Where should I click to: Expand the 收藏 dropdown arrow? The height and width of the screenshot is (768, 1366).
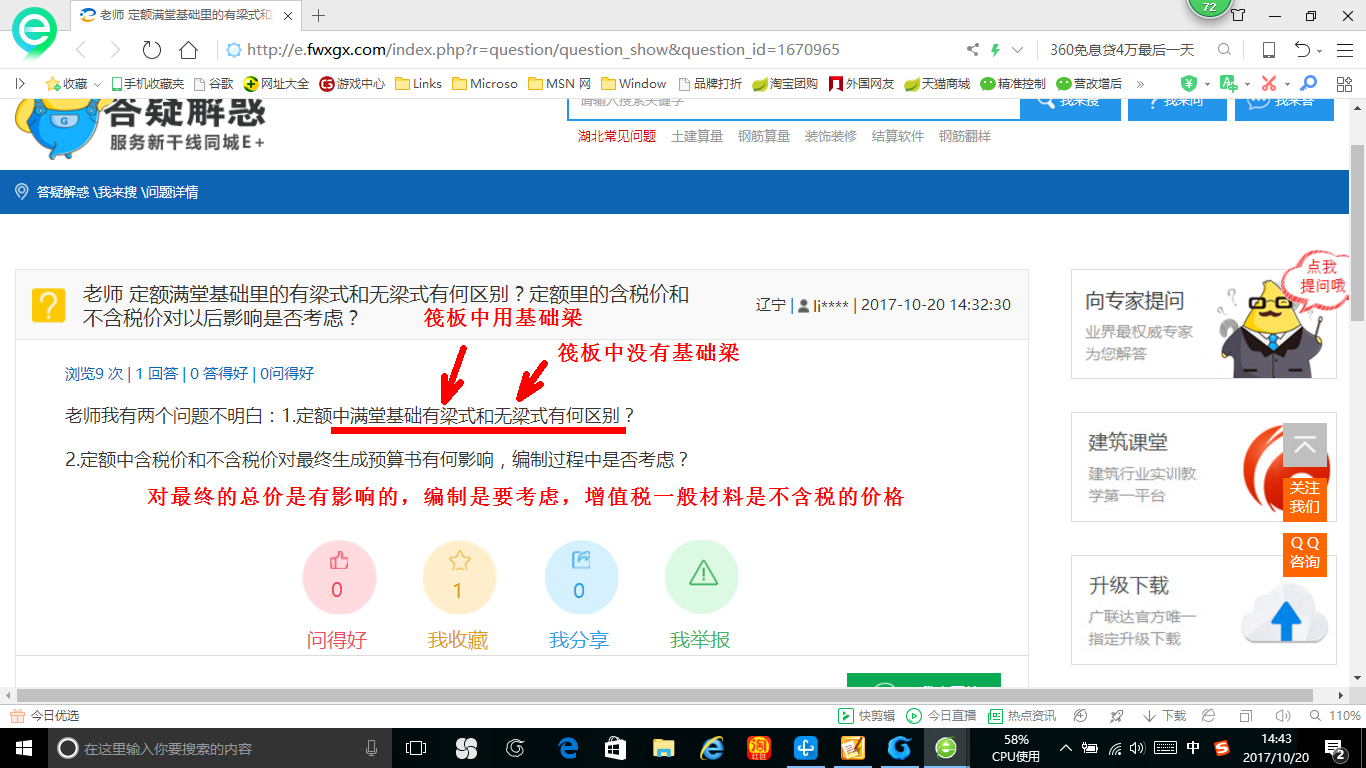pos(97,84)
